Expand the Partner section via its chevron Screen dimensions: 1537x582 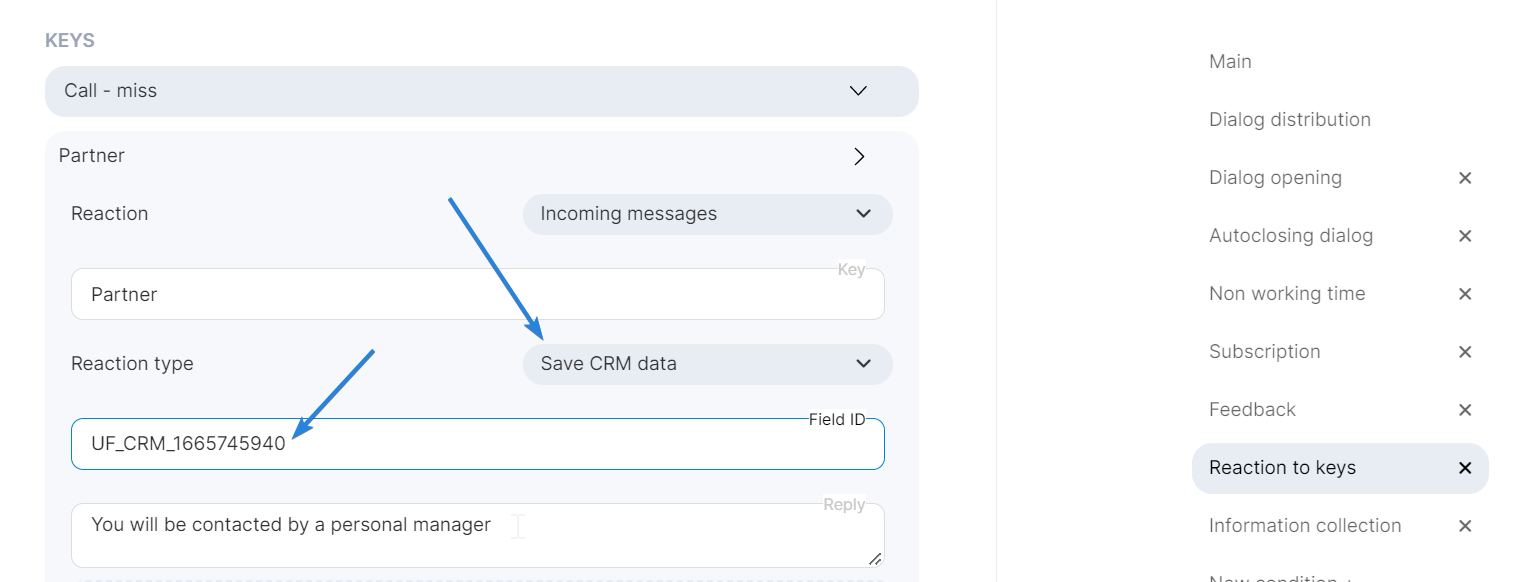click(858, 156)
